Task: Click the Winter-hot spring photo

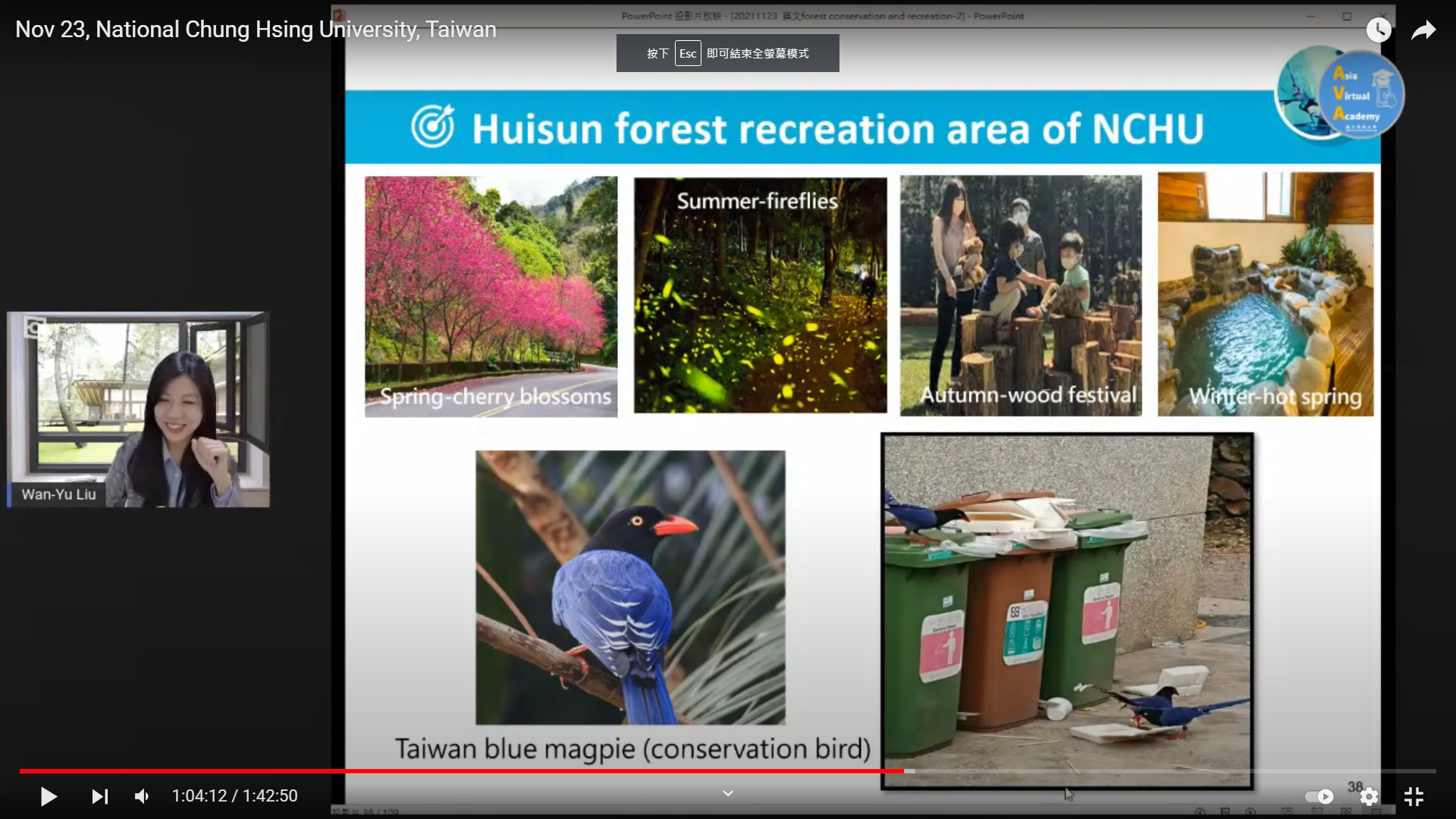Action: point(1265,294)
